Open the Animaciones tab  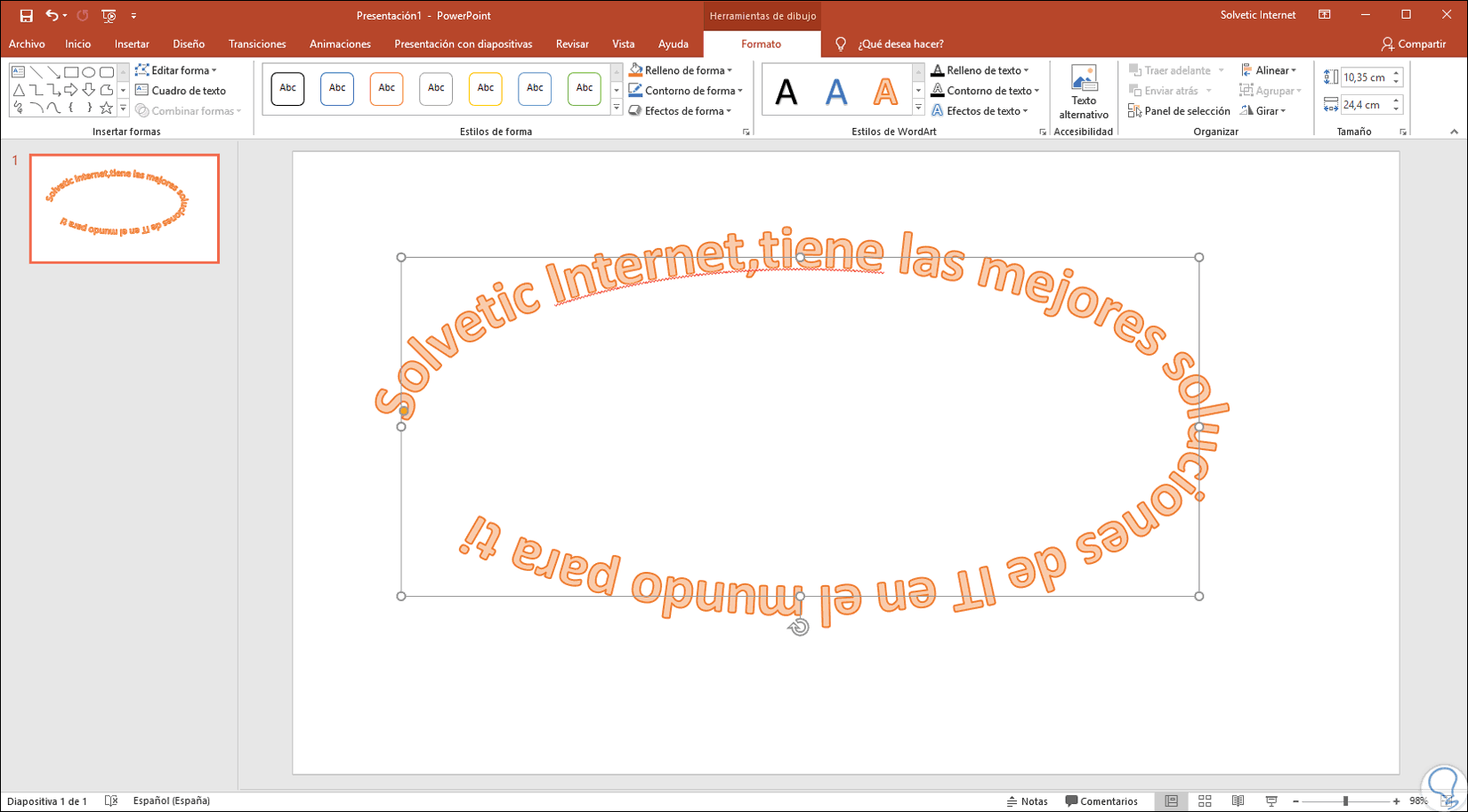pyautogui.click(x=340, y=44)
